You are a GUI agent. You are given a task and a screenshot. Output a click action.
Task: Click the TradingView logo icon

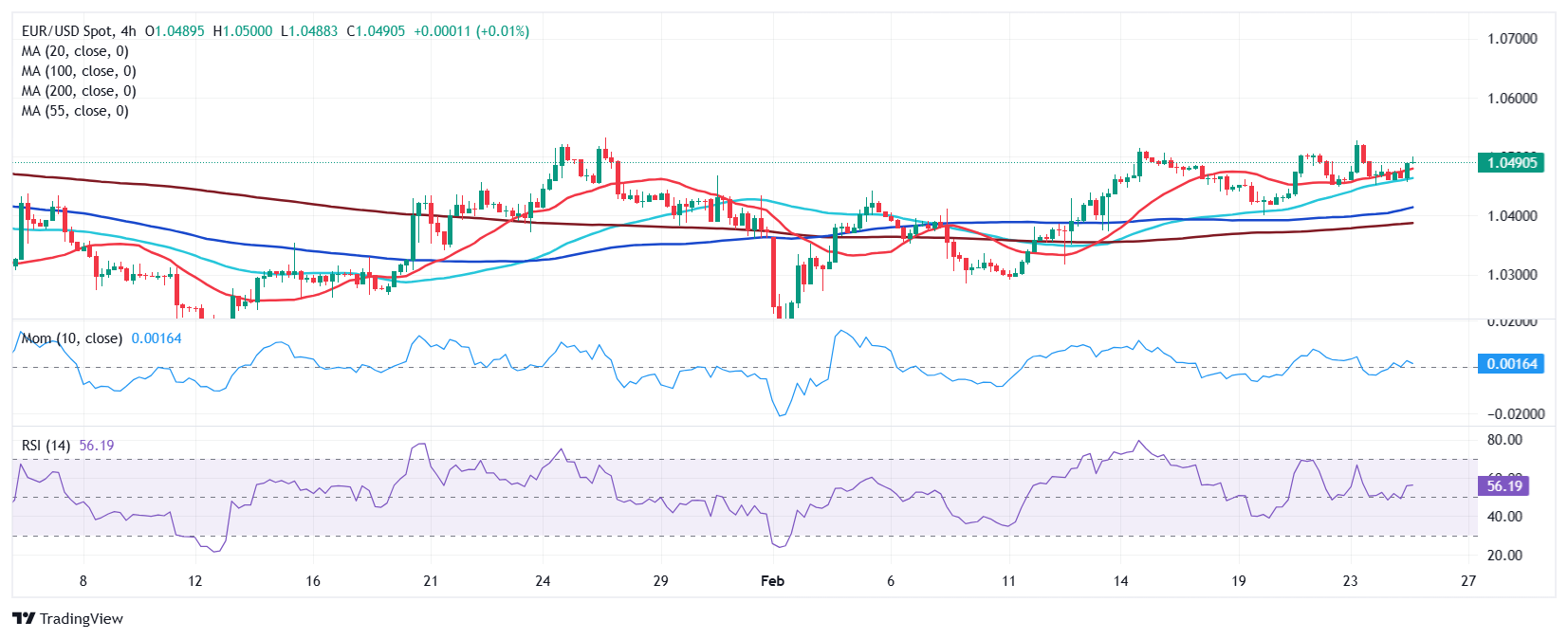(x=24, y=618)
